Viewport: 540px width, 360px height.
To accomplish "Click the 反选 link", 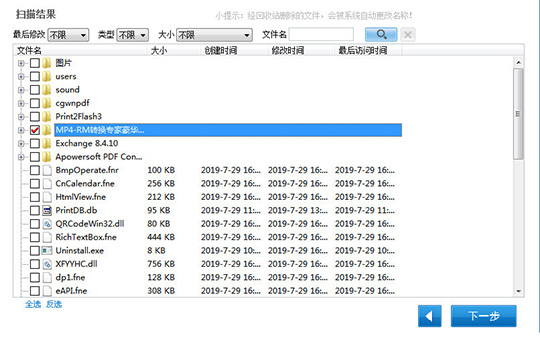I will 54,304.
